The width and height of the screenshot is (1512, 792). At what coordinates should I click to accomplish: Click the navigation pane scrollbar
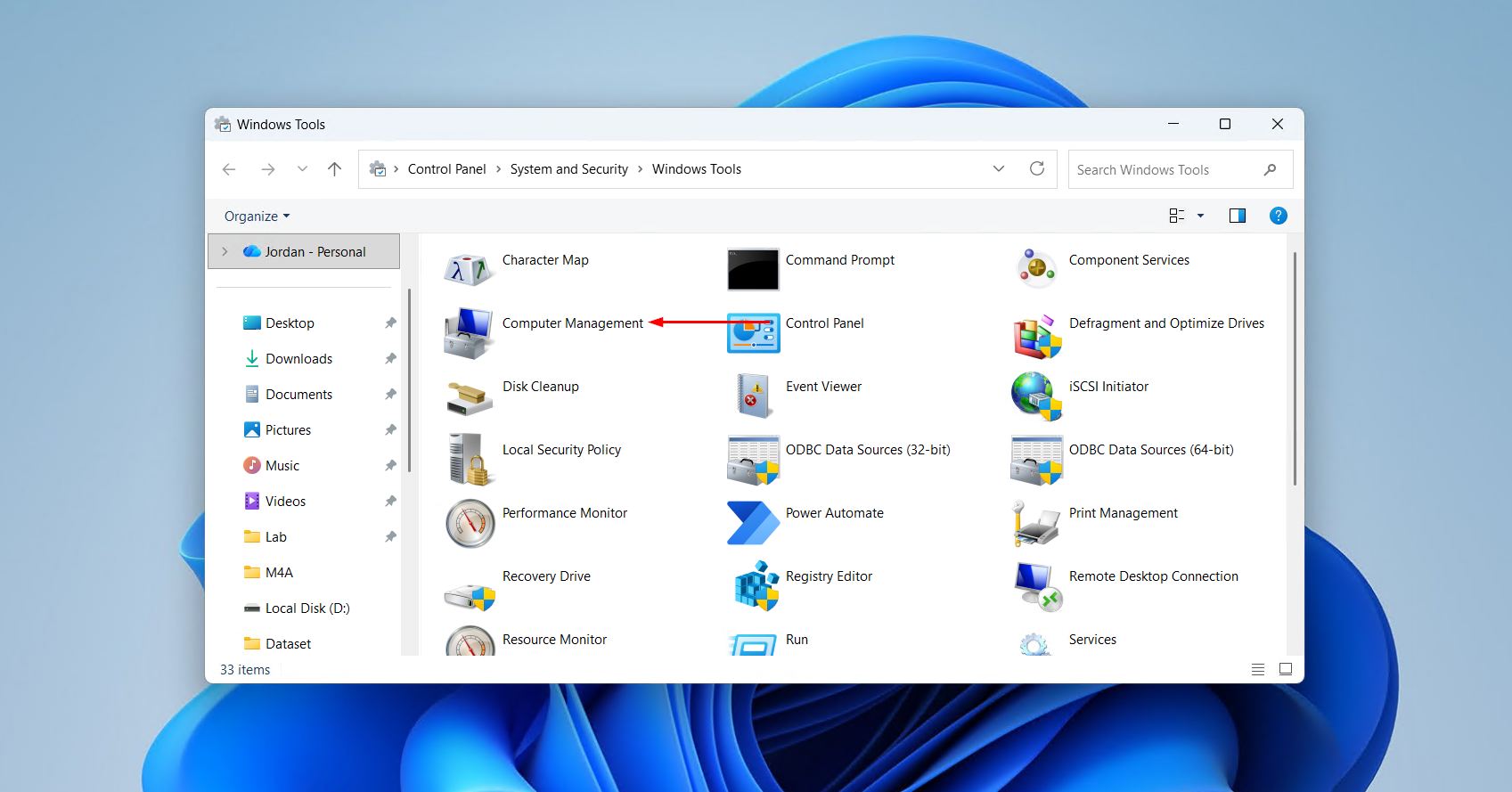[x=409, y=380]
